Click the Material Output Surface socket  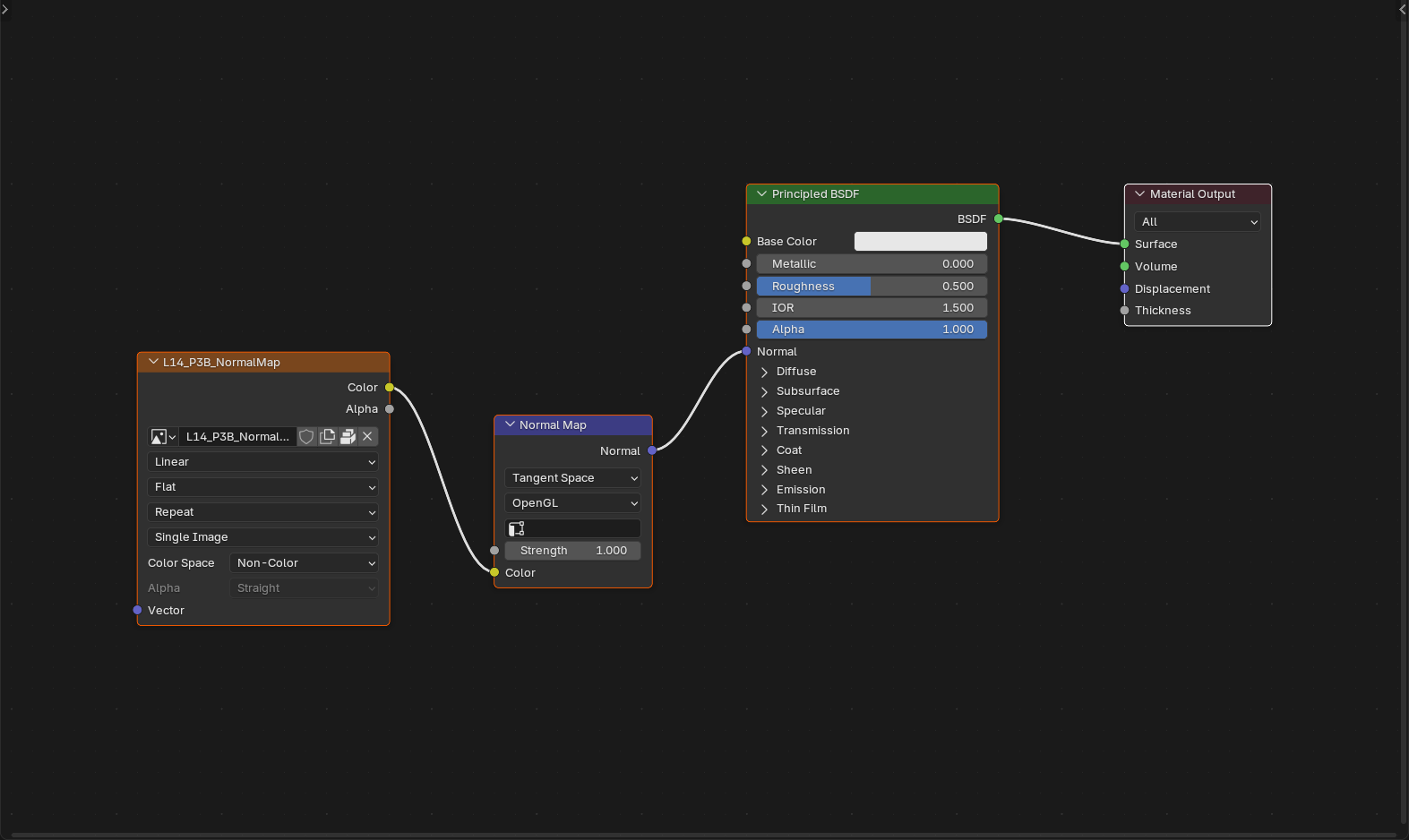coord(1124,244)
